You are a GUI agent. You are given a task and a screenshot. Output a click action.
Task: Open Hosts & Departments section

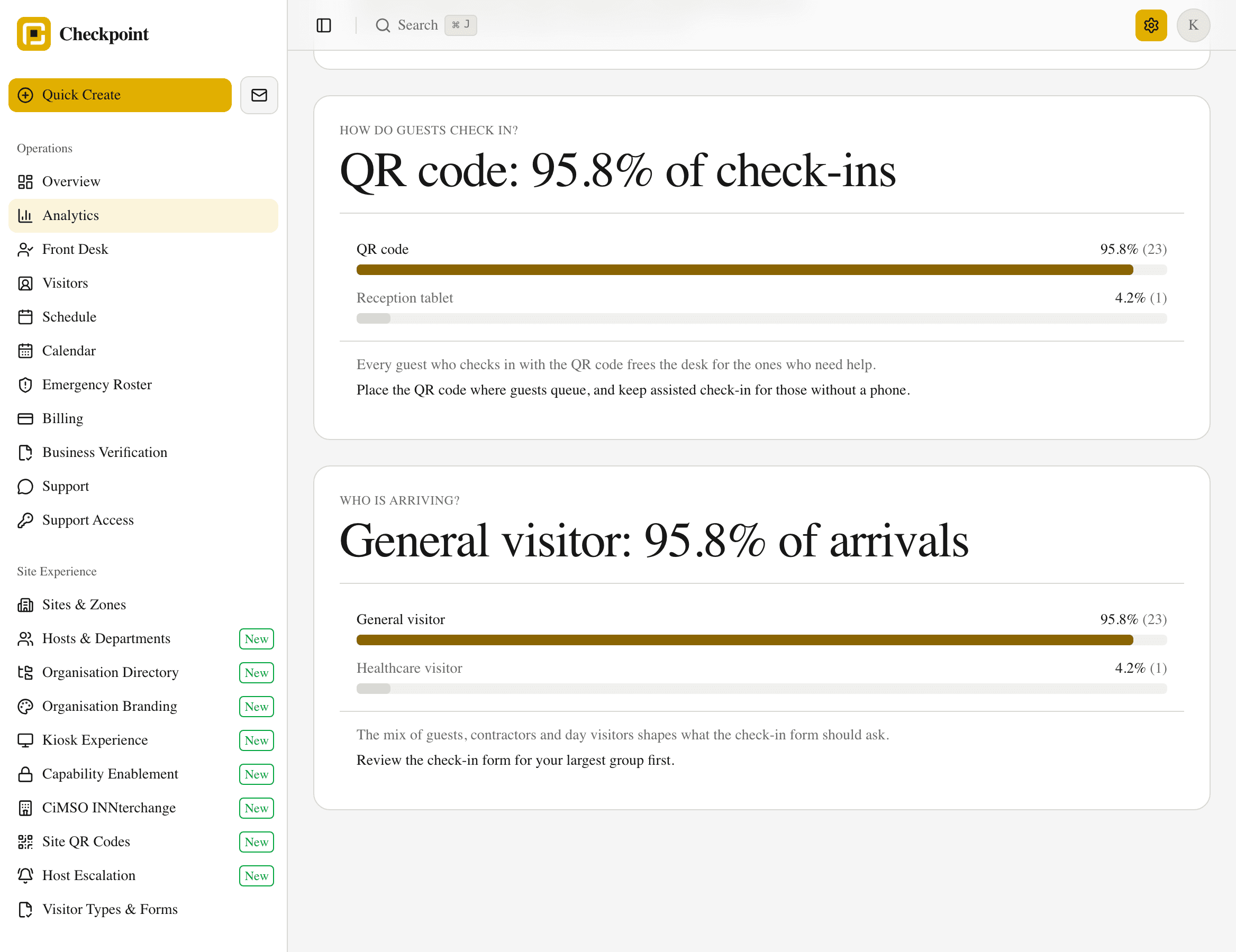(143, 638)
